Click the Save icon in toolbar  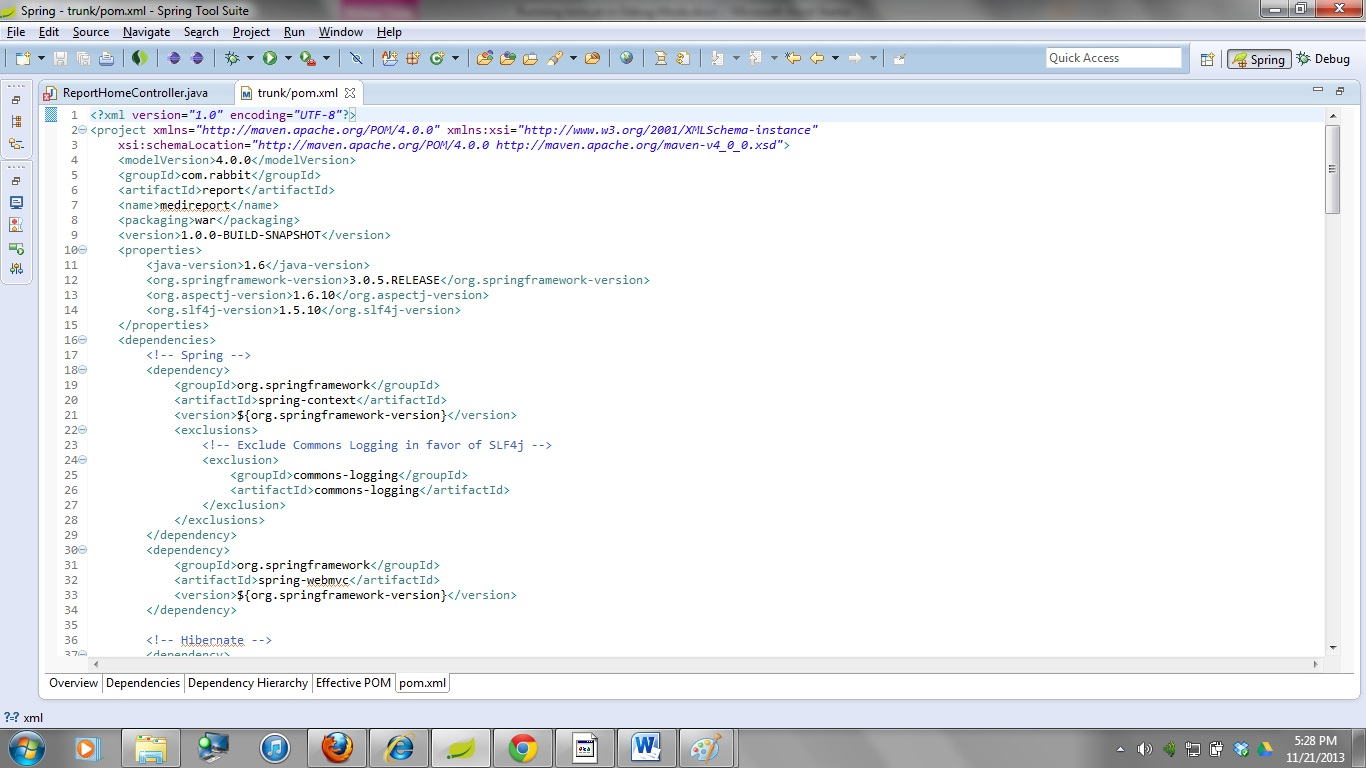[60, 58]
